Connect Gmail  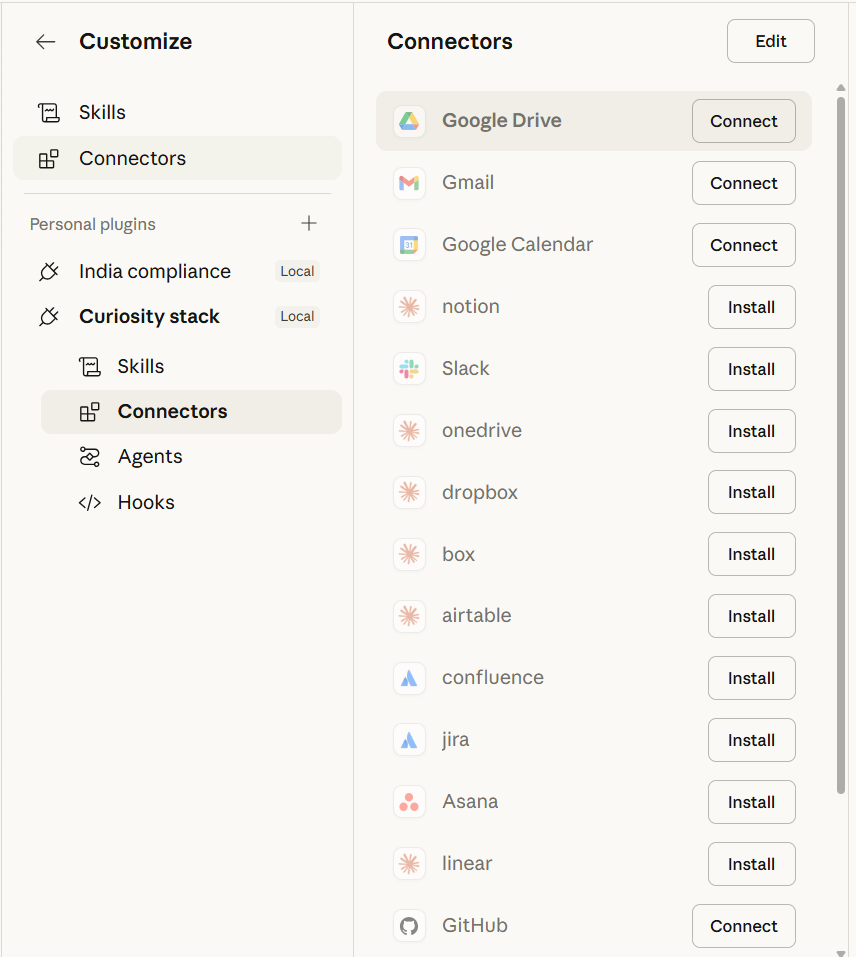point(744,183)
